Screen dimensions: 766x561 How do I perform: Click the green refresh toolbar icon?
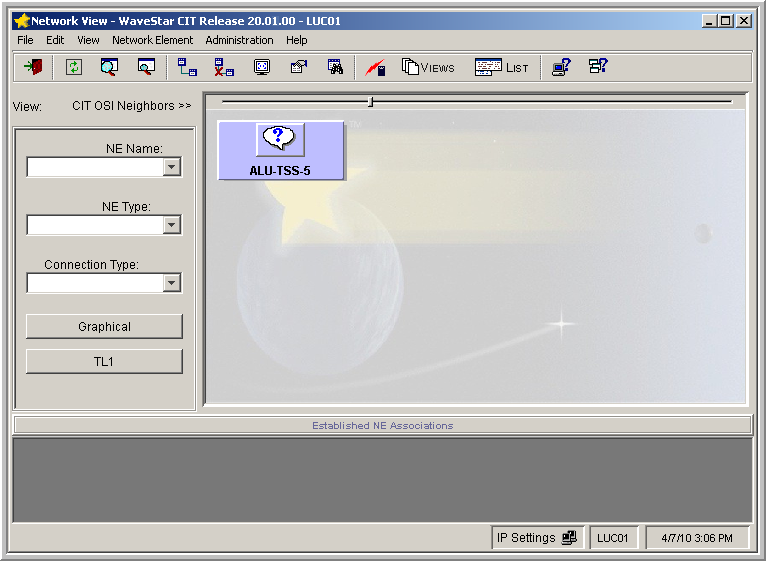coord(73,67)
